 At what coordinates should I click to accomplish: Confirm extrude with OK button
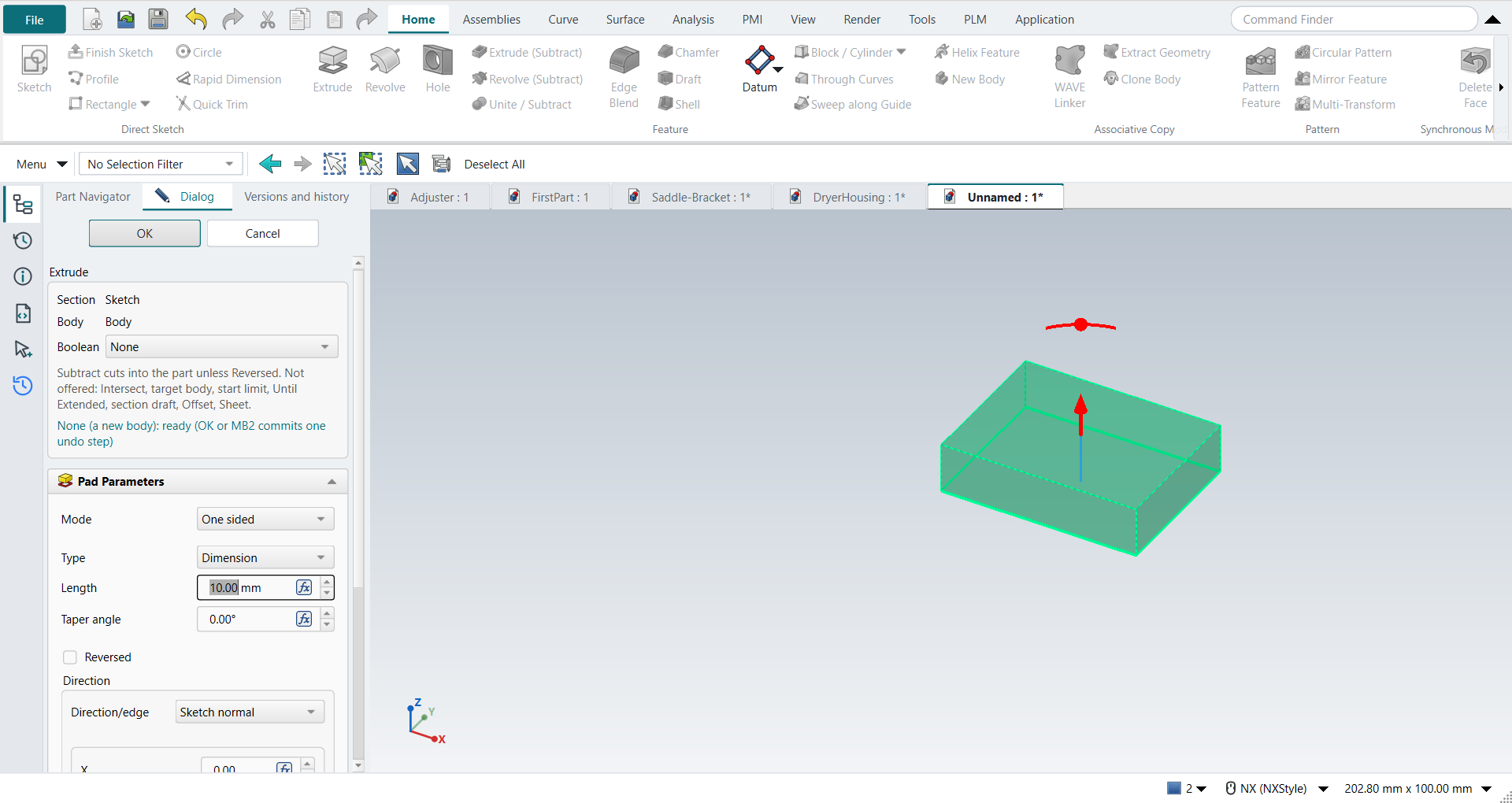tap(145, 233)
